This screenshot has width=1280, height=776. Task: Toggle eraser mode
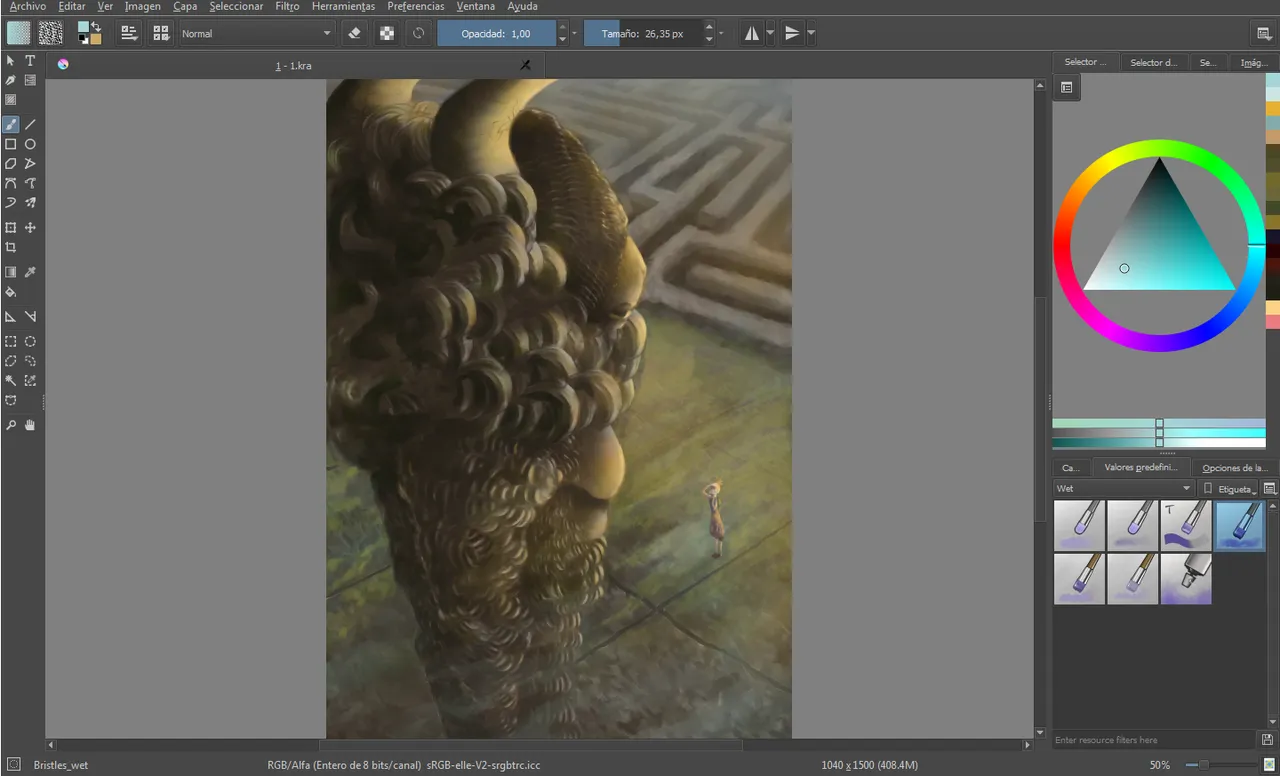coord(354,33)
